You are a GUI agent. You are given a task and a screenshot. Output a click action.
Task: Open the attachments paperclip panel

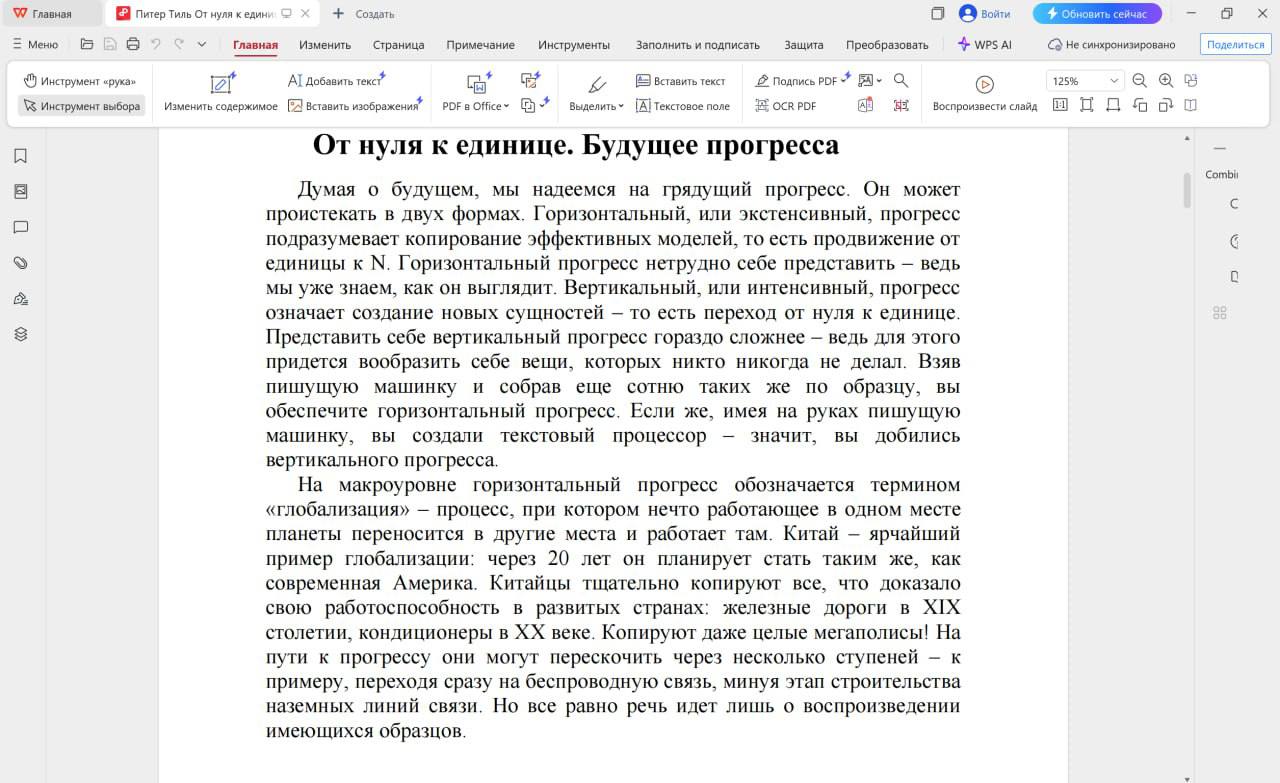(x=20, y=263)
